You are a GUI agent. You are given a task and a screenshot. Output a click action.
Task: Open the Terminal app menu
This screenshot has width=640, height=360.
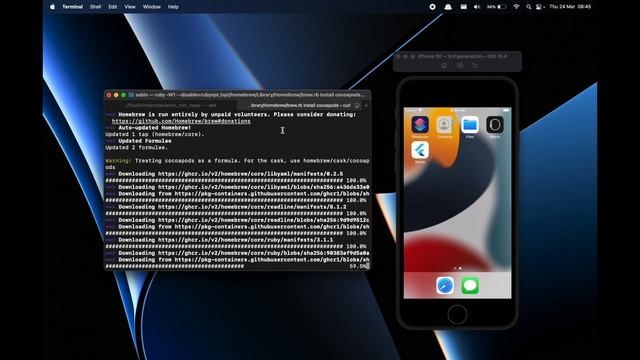pos(72,7)
